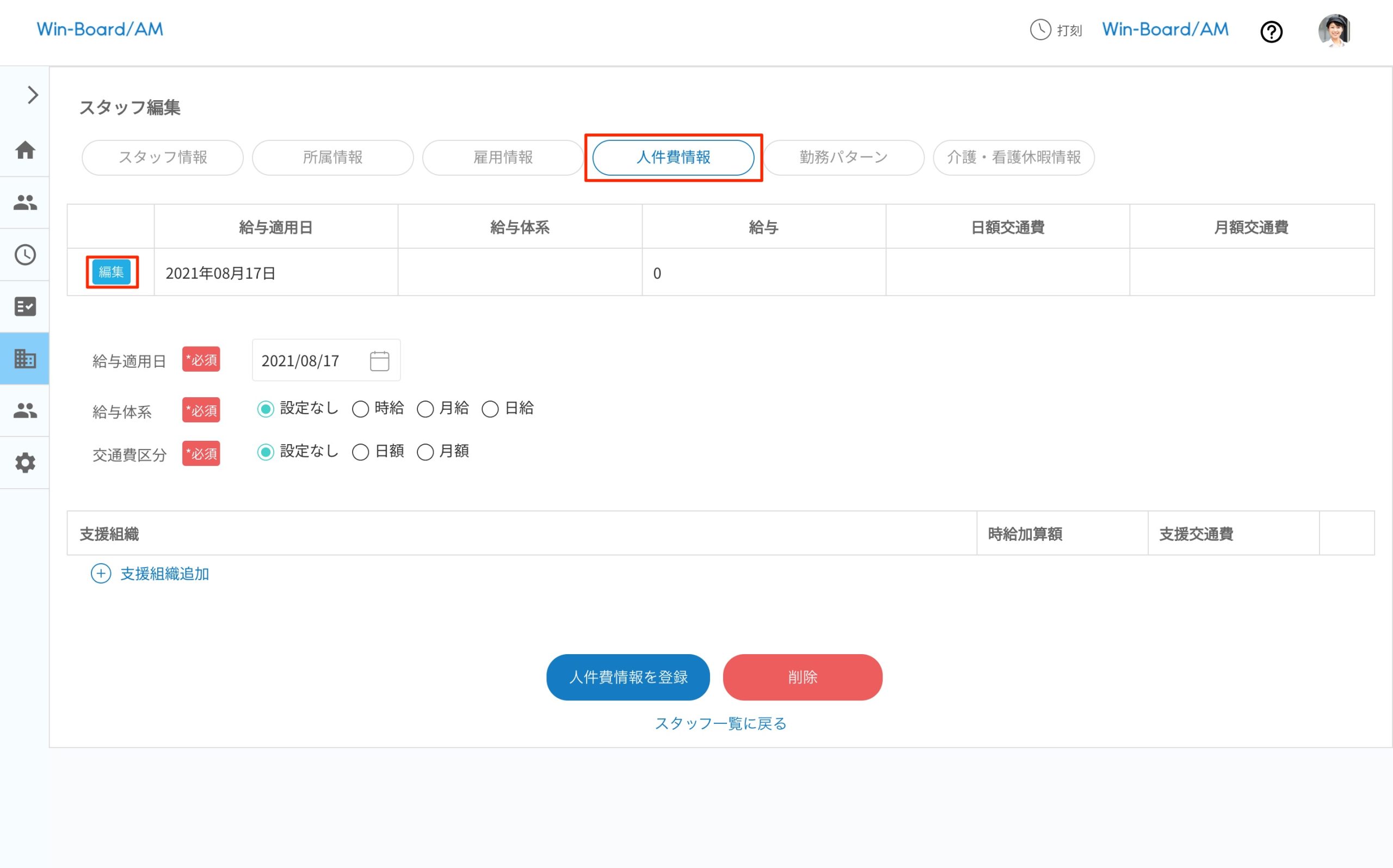The image size is (1393, 868).
Task: Open the checklist icon in sidebar
Action: click(24, 306)
